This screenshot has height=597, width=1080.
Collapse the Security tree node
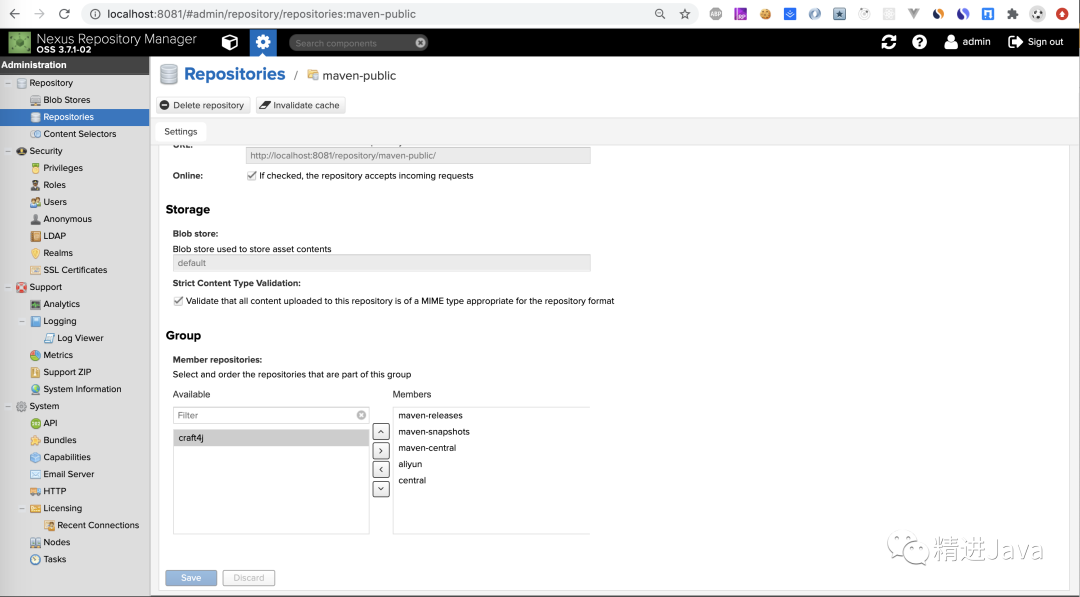[x=8, y=151]
